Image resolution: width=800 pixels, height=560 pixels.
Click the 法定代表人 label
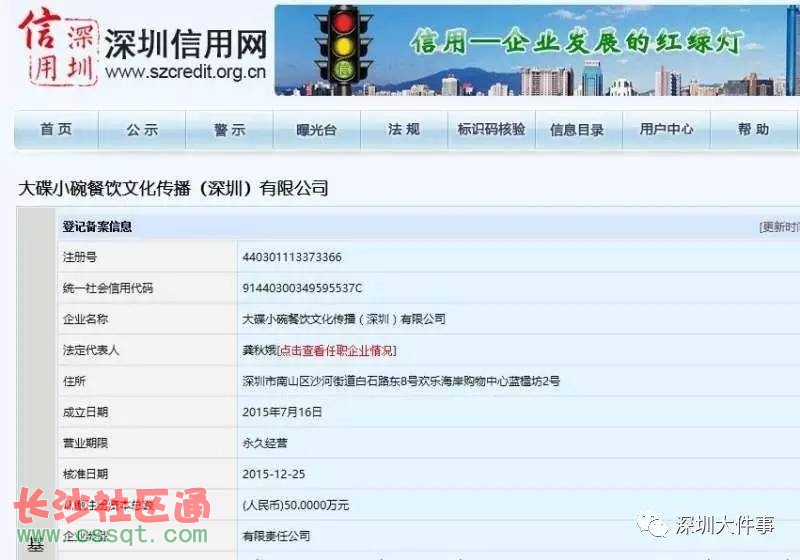point(91,350)
